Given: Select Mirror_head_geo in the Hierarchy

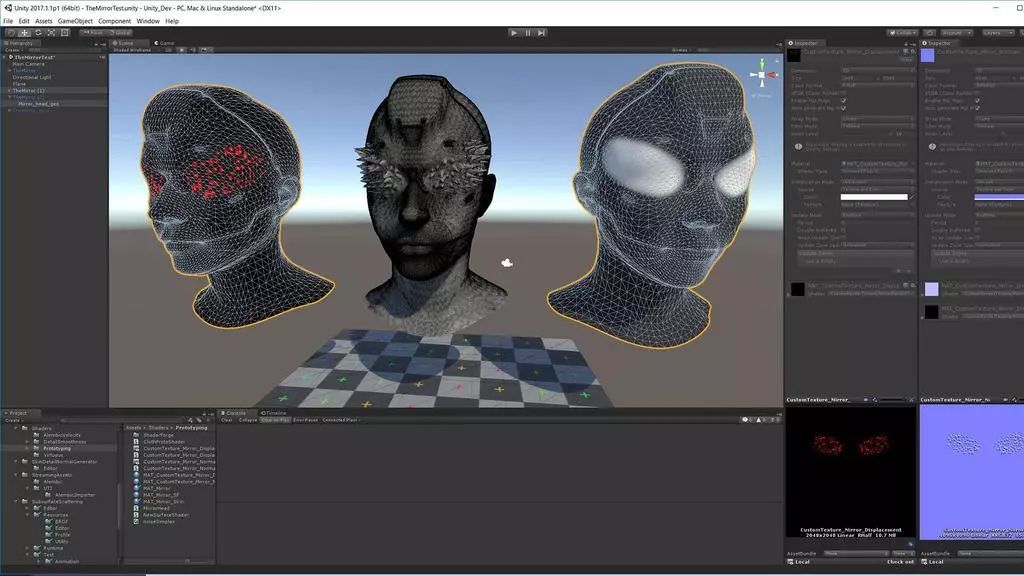Looking at the screenshot, I should click(x=38, y=104).
